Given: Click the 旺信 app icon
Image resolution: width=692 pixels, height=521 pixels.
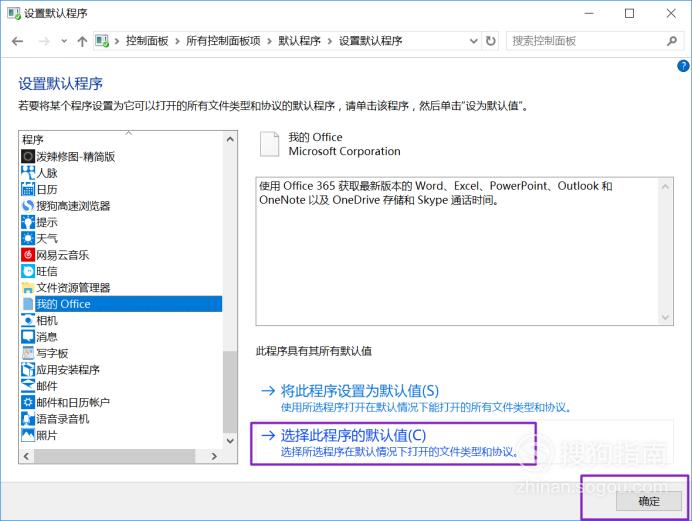Looking at the screenshot, I should tap(28, 271).
